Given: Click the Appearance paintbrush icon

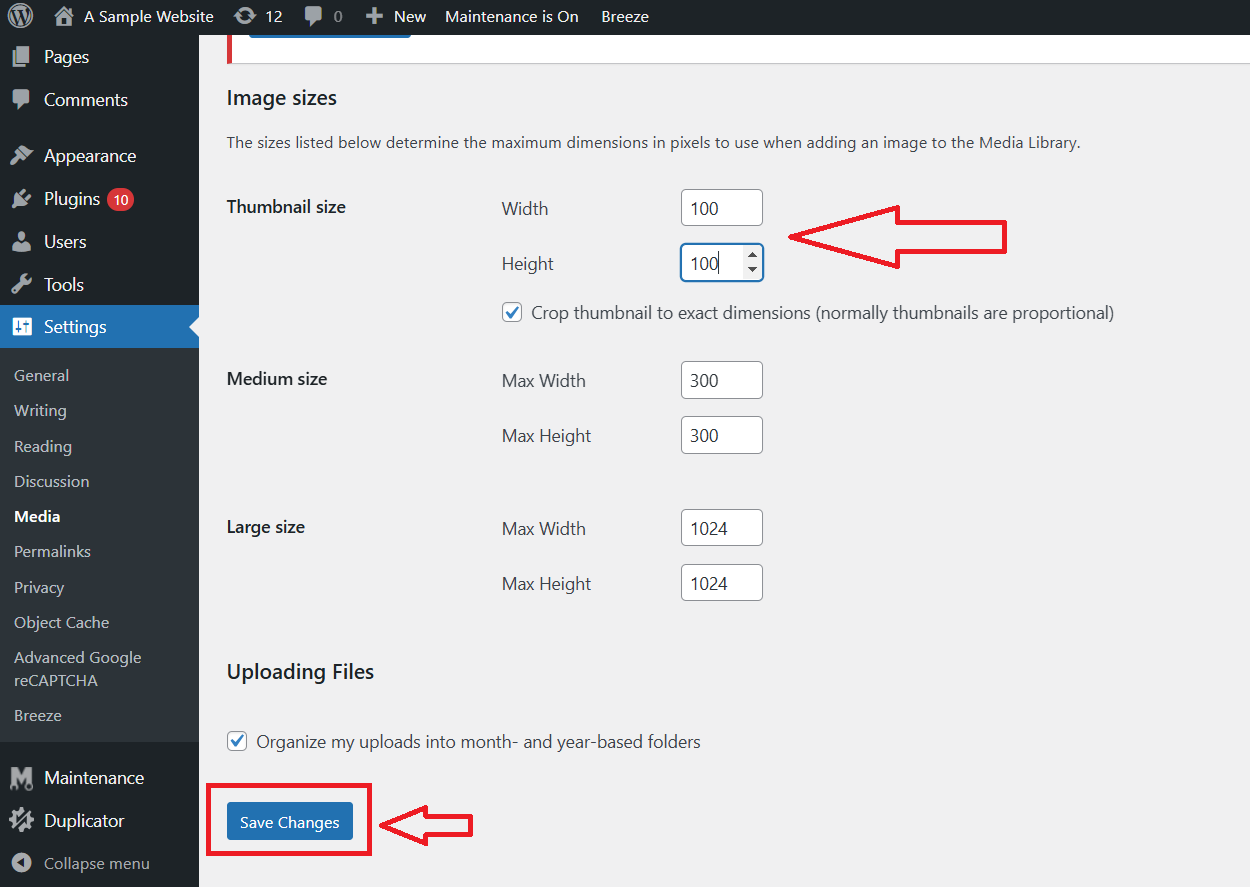Looking at the screenshot, I should (21, 156).
